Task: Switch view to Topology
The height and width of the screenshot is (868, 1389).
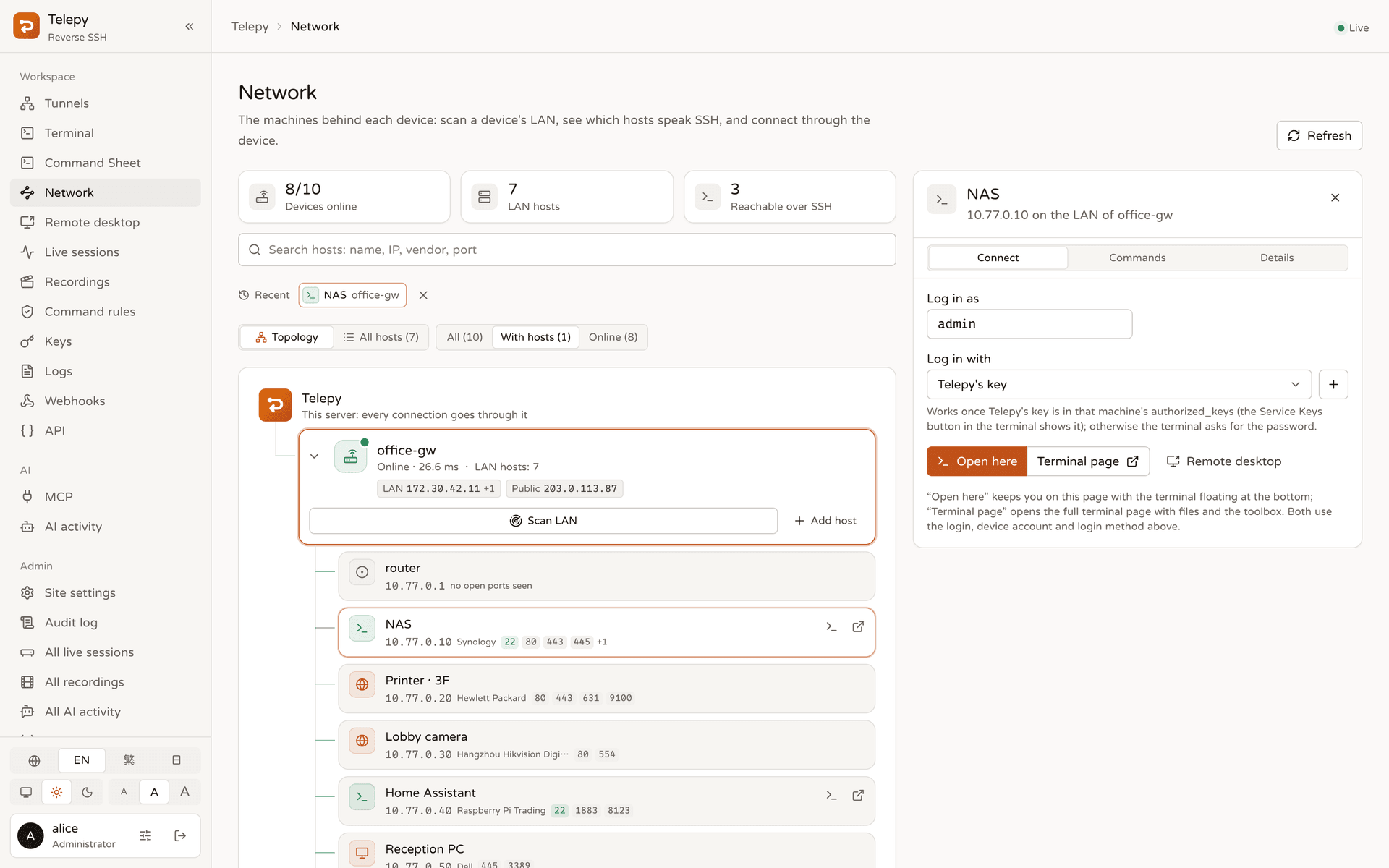Action: point(286,337)
